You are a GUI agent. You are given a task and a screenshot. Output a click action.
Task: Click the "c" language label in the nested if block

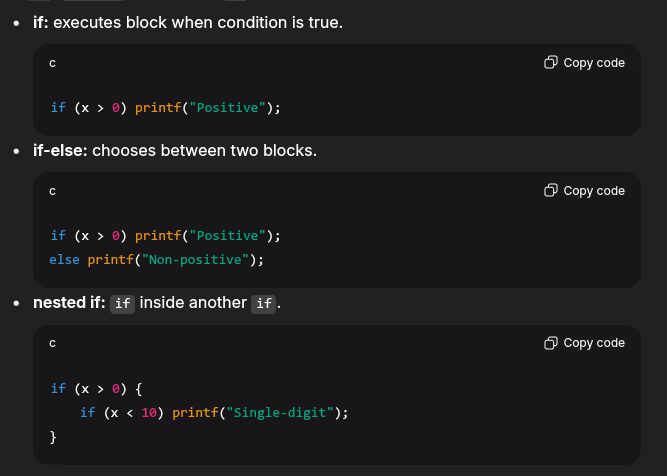(52, 343)
